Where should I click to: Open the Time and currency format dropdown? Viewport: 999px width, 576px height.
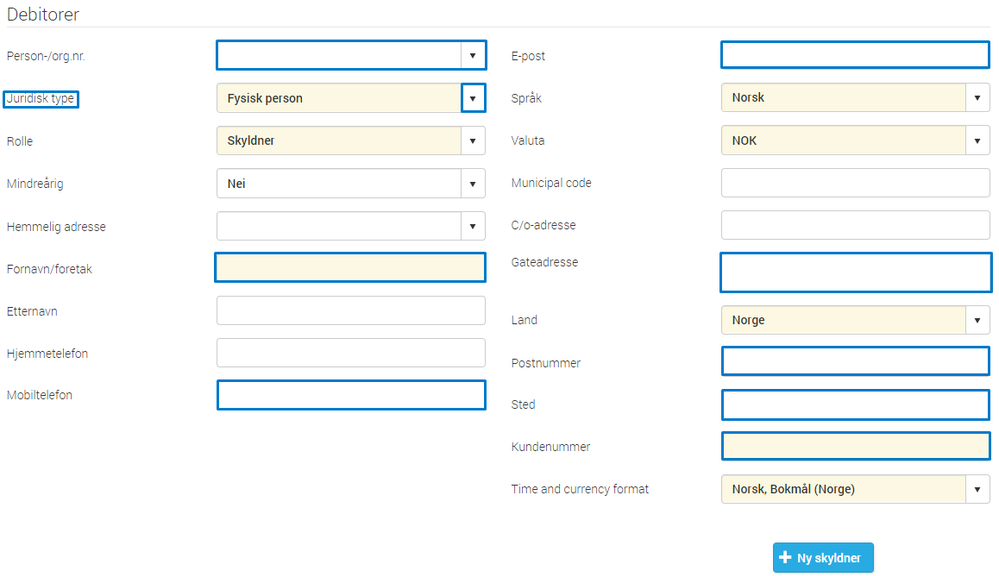[977, 489]
